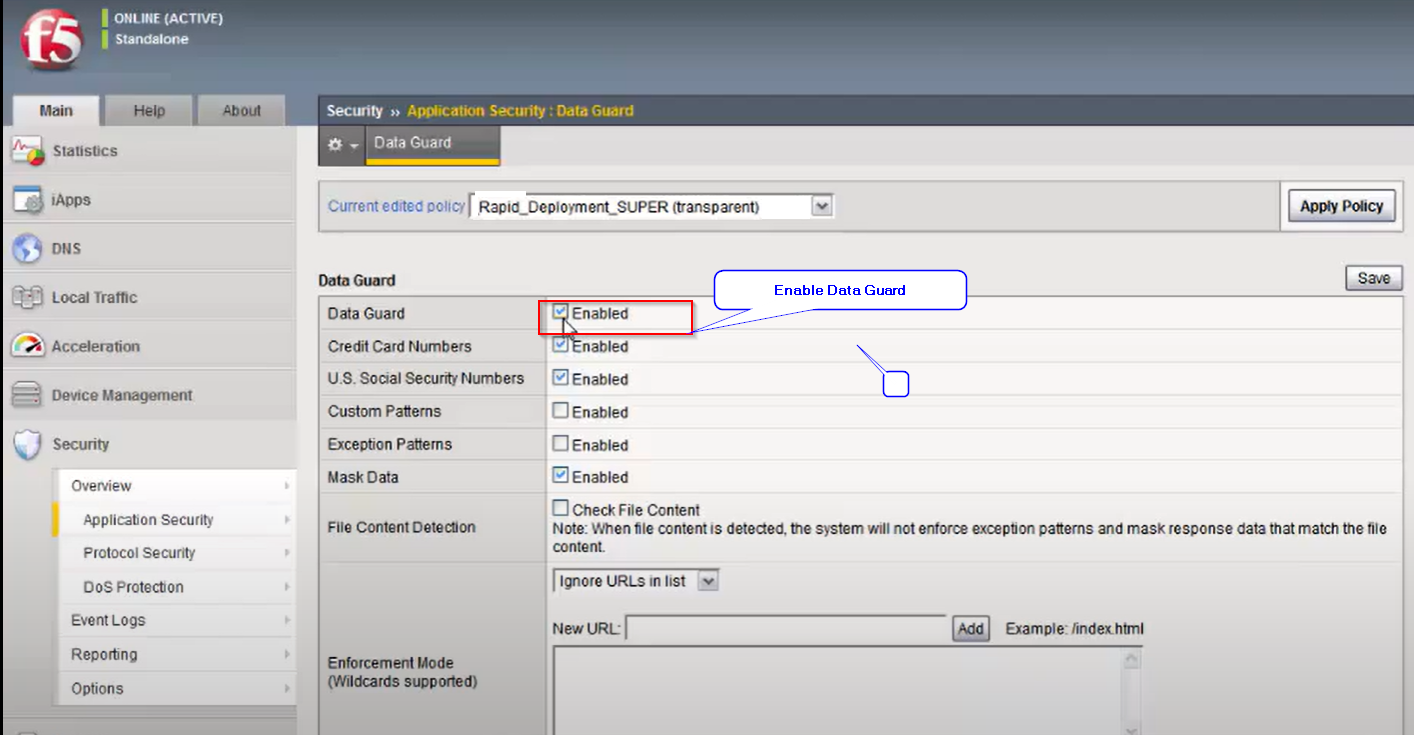Click the Device Management icon

click(28, 396)
